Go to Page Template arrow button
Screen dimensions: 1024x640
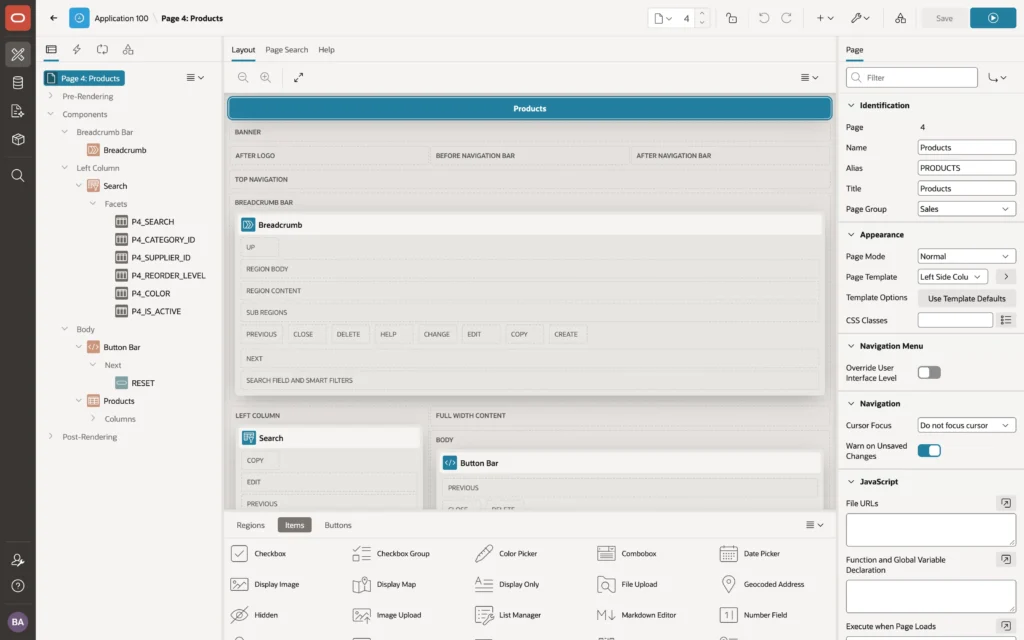(1006, 277)
